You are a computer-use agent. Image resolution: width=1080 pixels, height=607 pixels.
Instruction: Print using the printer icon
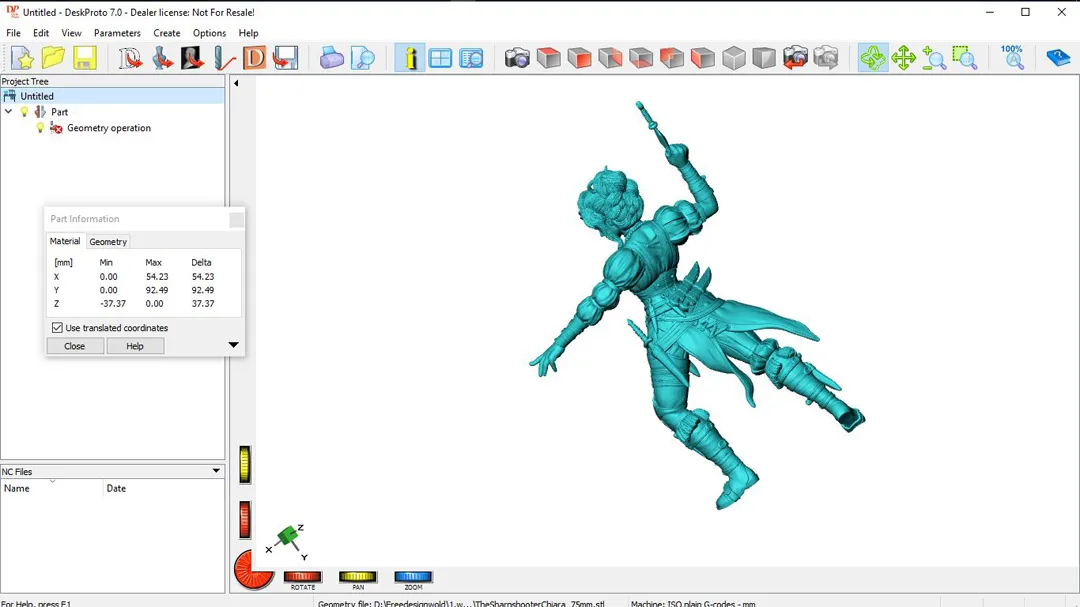[331, 58]
